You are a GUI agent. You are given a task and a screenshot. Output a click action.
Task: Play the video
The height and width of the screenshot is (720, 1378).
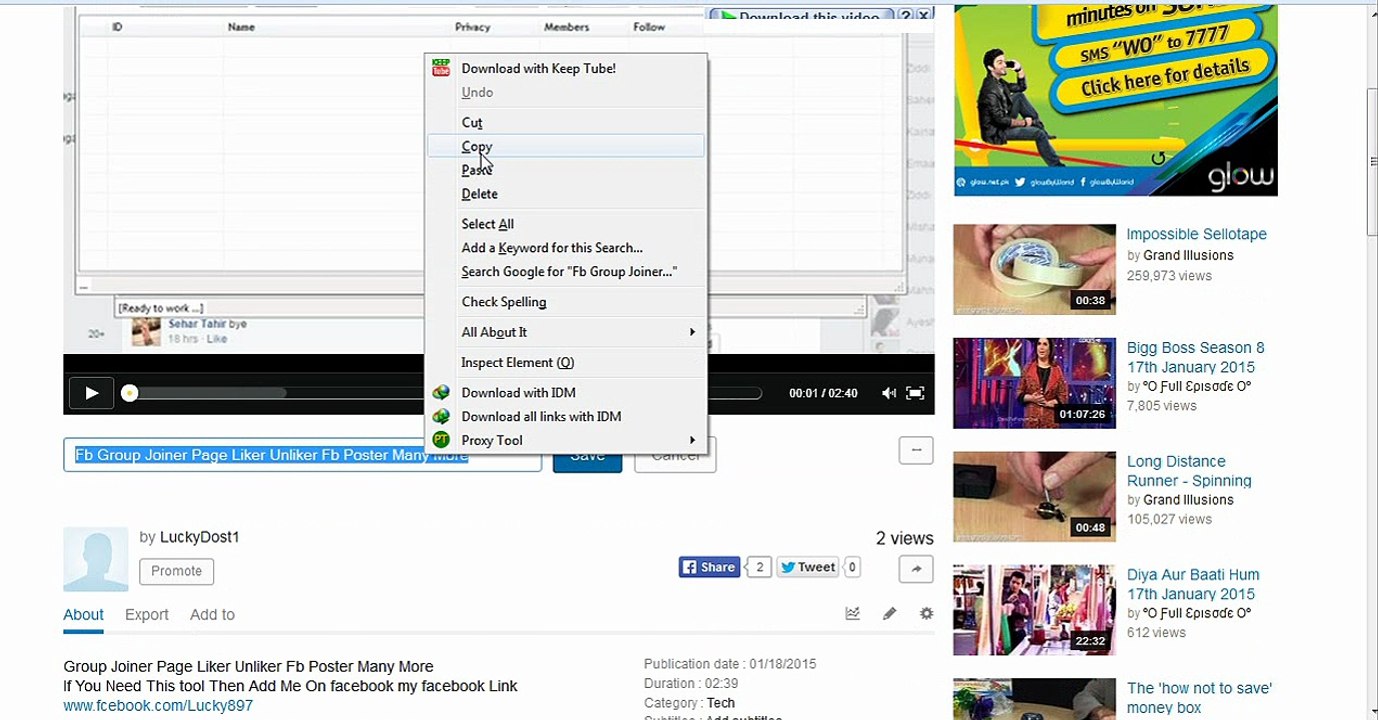coord(91,393)
